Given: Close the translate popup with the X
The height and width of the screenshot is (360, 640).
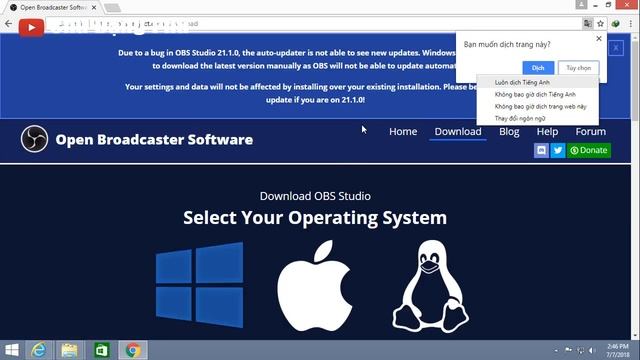Looking at the screenshot, I should click(599, 38).
